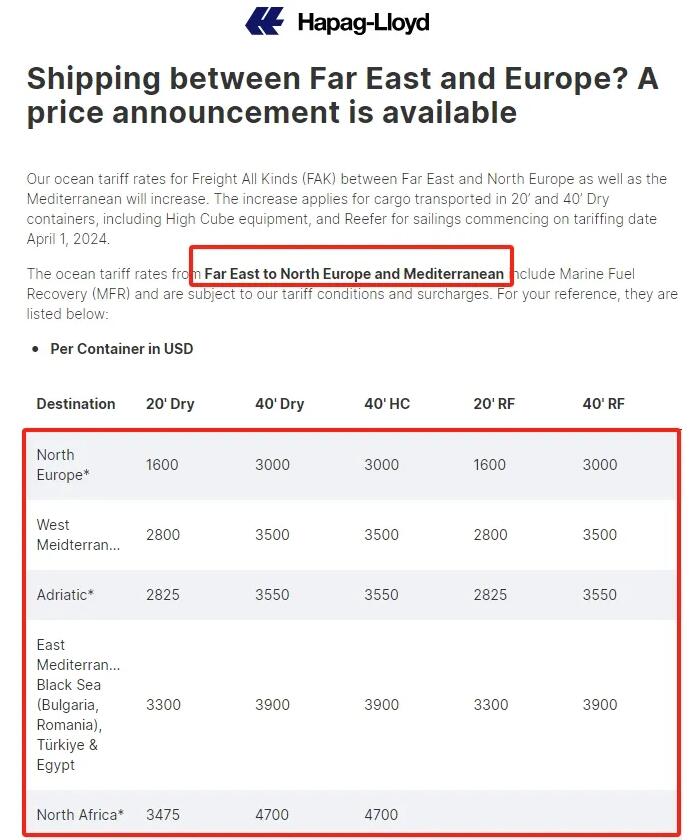
Task: Click the "Per Container in USD" bullet text
Action: [122, 349]
